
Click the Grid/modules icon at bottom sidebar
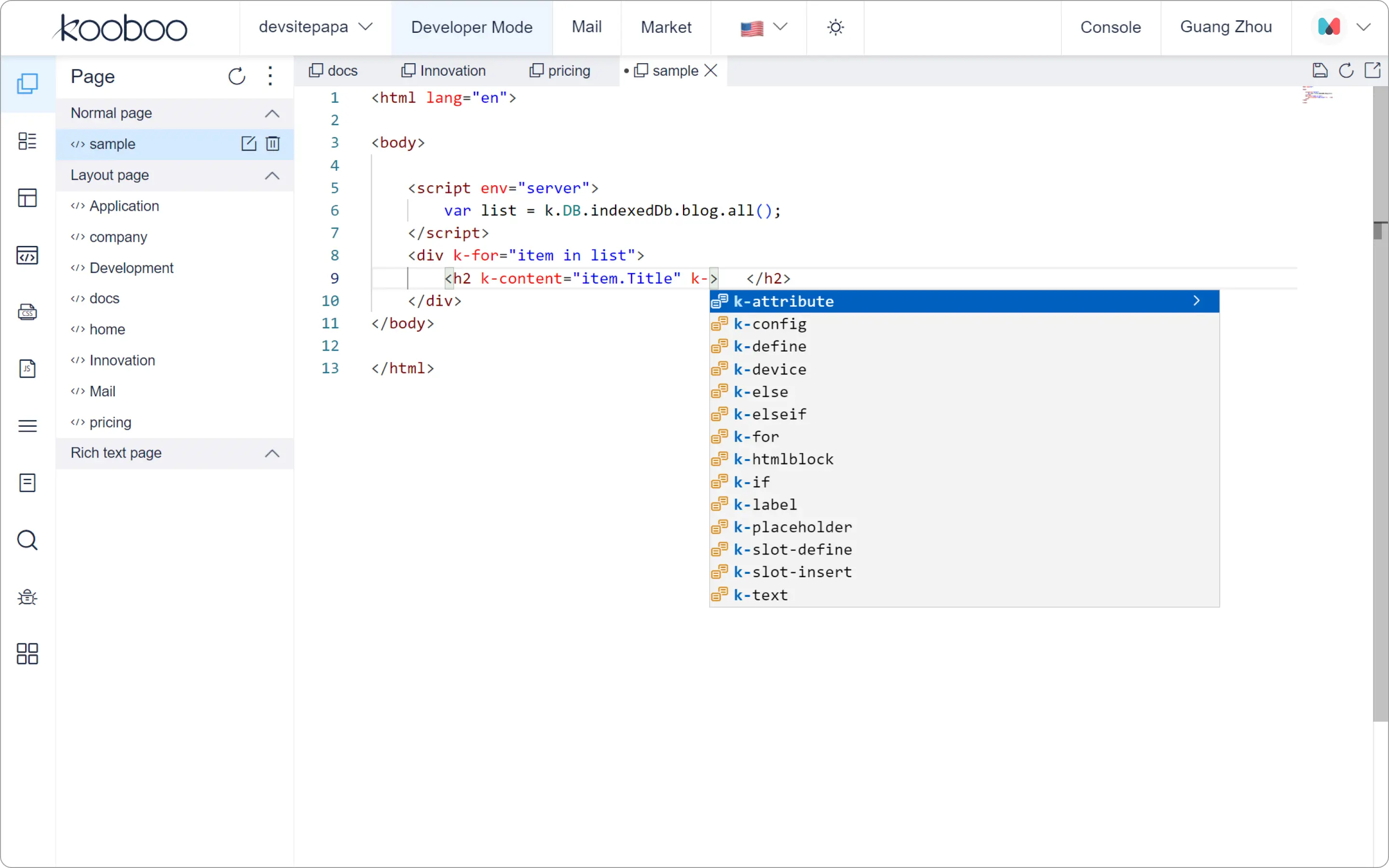27,654
